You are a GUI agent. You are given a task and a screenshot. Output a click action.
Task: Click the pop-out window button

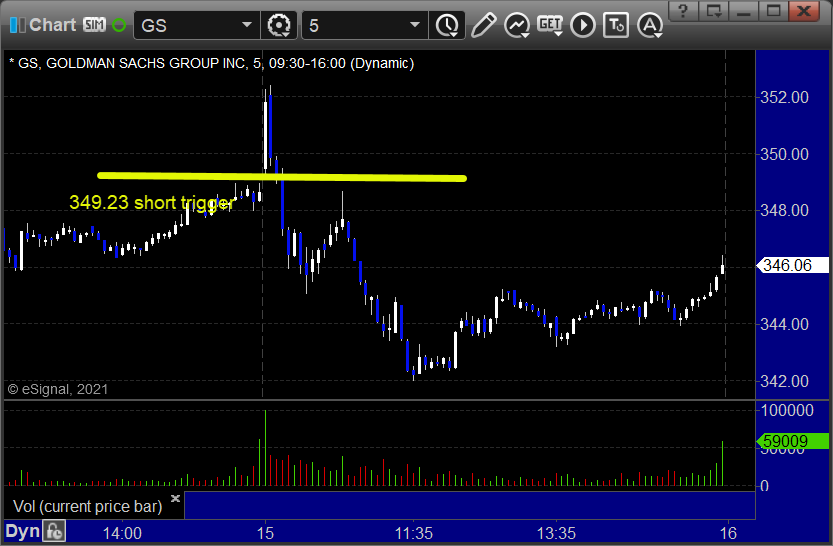tap(713, 11)
